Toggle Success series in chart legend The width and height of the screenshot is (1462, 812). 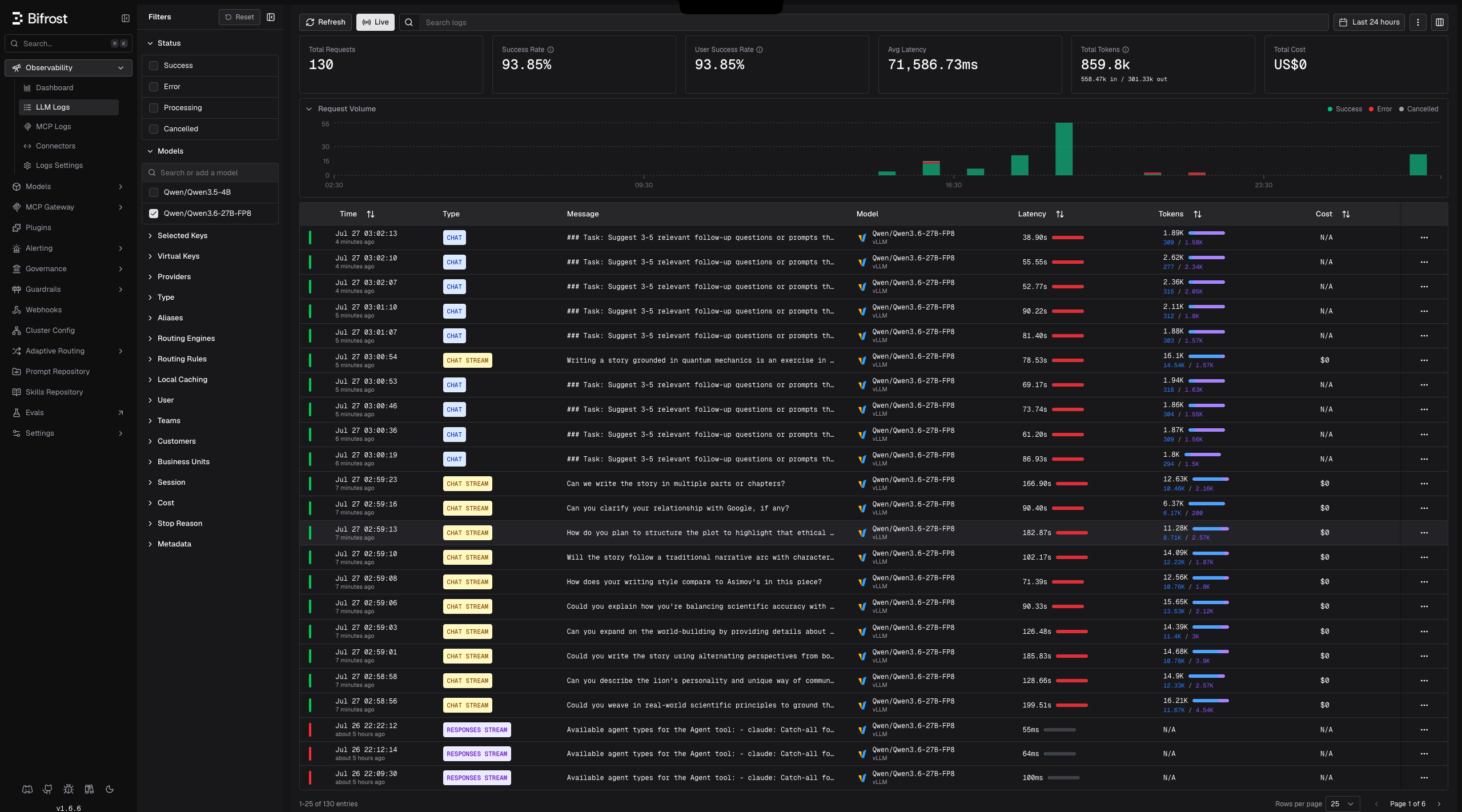1345,109
